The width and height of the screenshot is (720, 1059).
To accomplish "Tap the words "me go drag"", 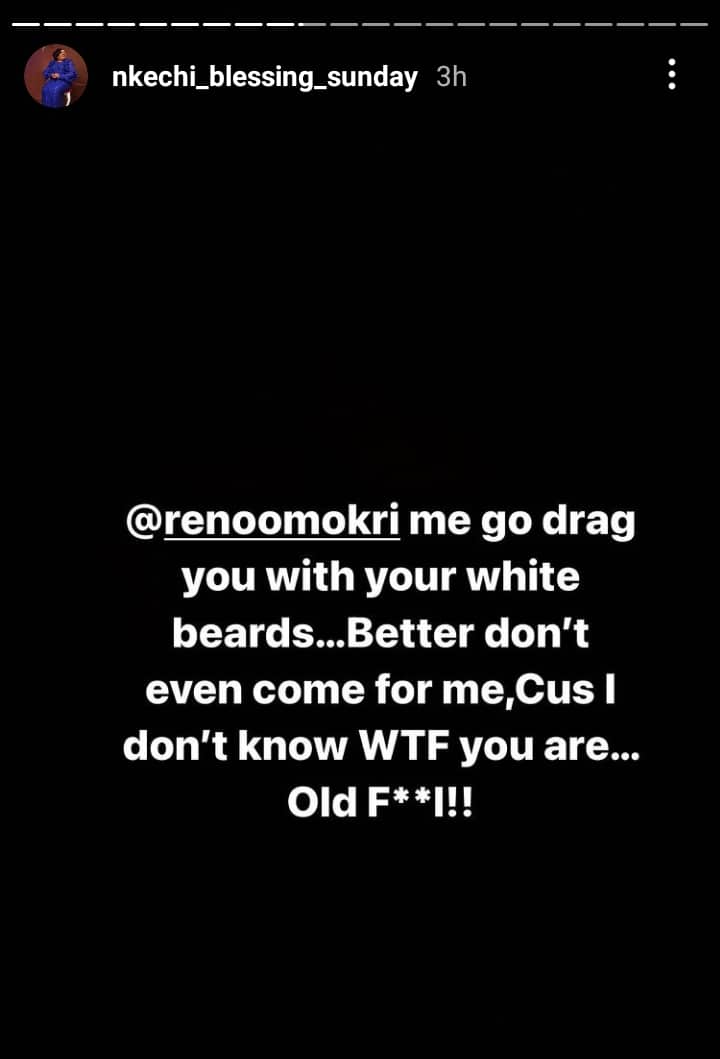I will (x=522, y=521).
